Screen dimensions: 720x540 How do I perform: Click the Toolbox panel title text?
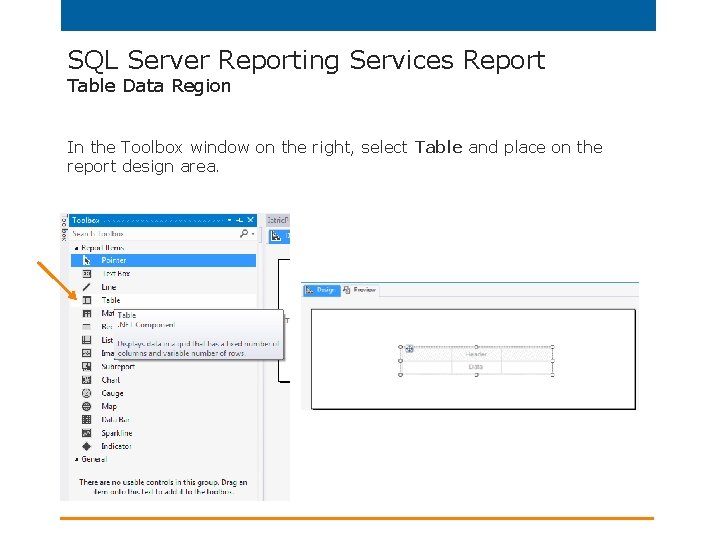[x=86, y=220]
